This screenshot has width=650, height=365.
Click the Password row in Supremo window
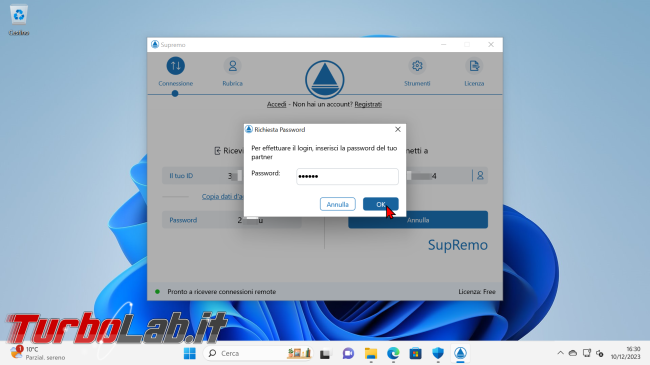(231, 220)
